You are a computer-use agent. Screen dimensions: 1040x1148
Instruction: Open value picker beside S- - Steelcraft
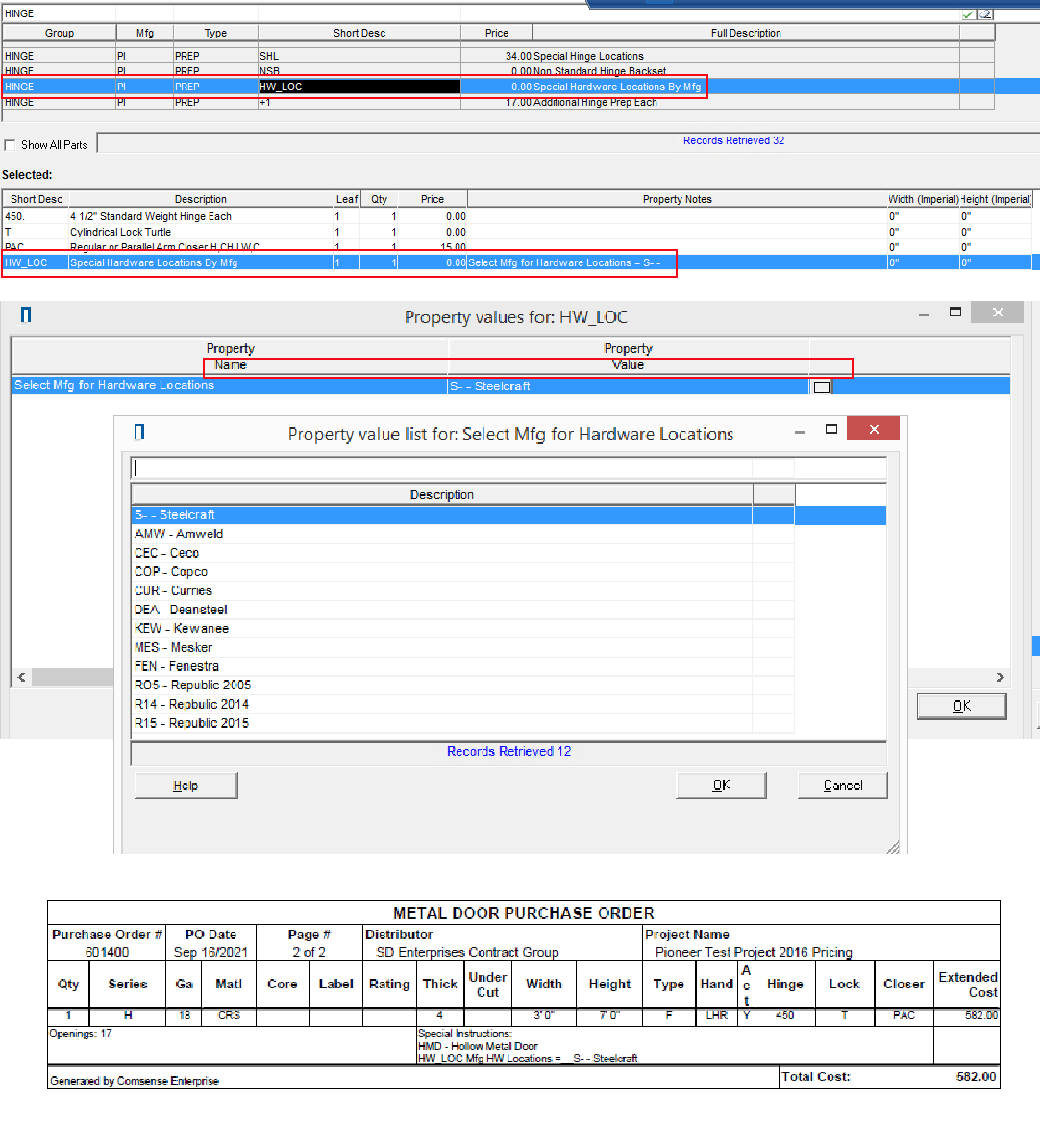click(x=822, y=387)
